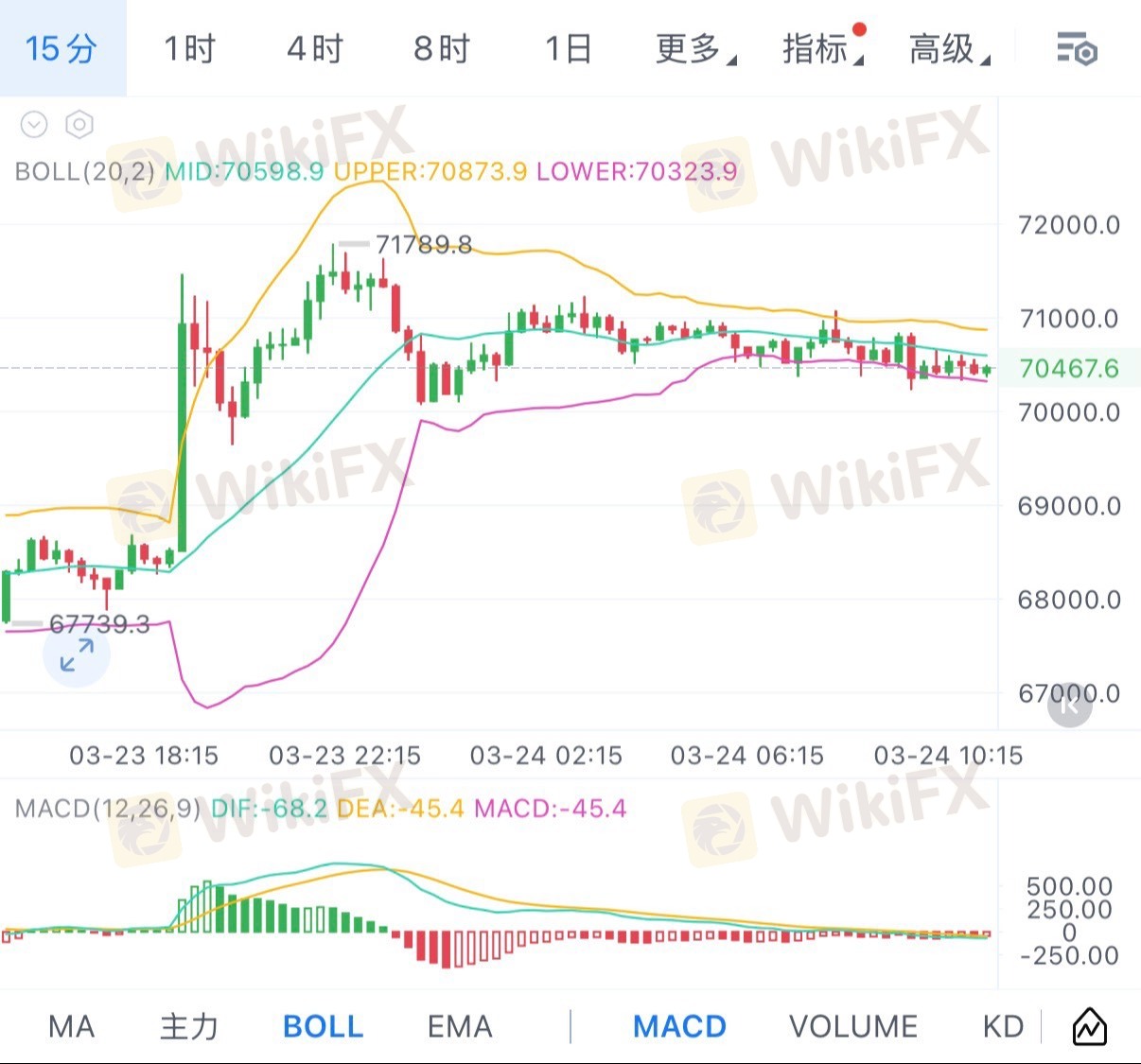Click the 03-24 02:15 time label
The height and width of the screenshot is (1064, 1141).
click(x=546, y=756)
